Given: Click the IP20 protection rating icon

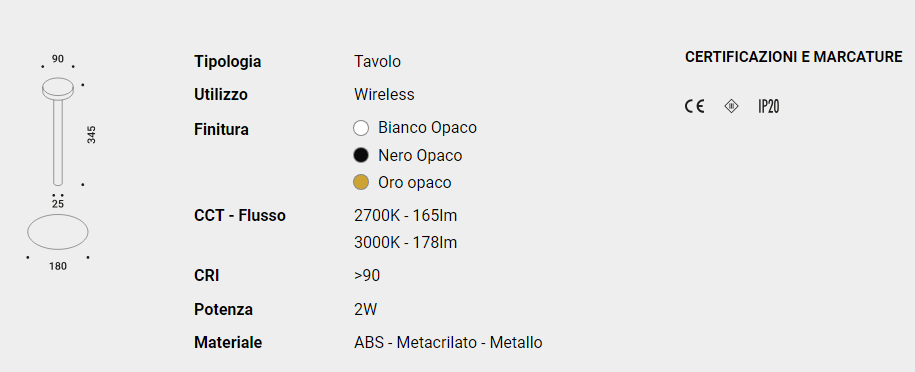Looking at the screenshot, I should (x=769, y=106).
